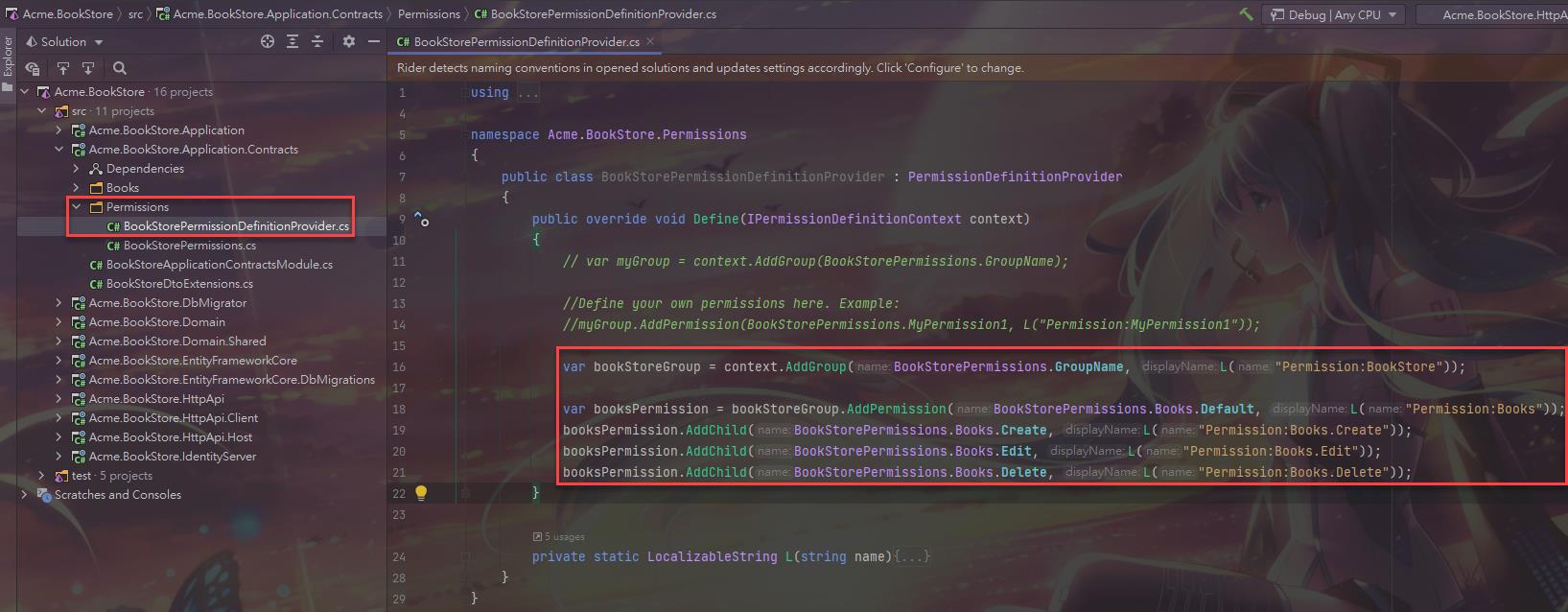Close the BookStorePermissionDefinitionProvider.cs tab
Image resolution: width=1568 pixels, height=612 pixels.
coord(650,41)
